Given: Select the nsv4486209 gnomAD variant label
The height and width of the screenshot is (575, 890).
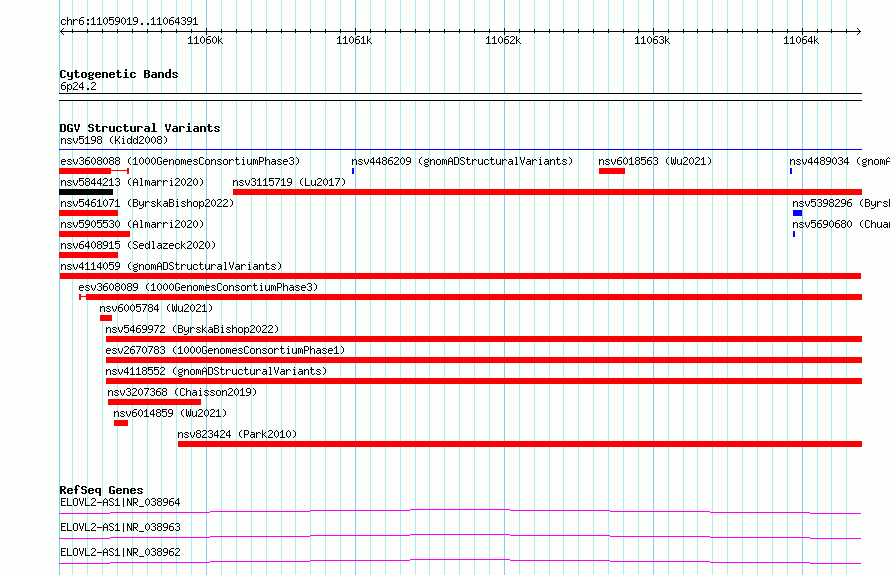Looking at the screenshot, I should click(462, 161).
